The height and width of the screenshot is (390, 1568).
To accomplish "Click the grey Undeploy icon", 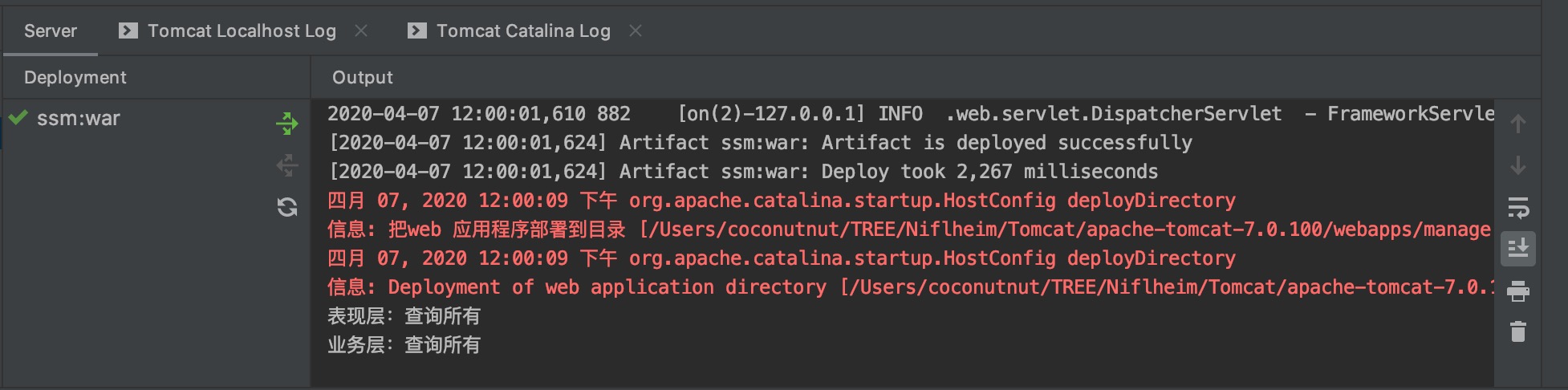I will click(x=286, y=165).
